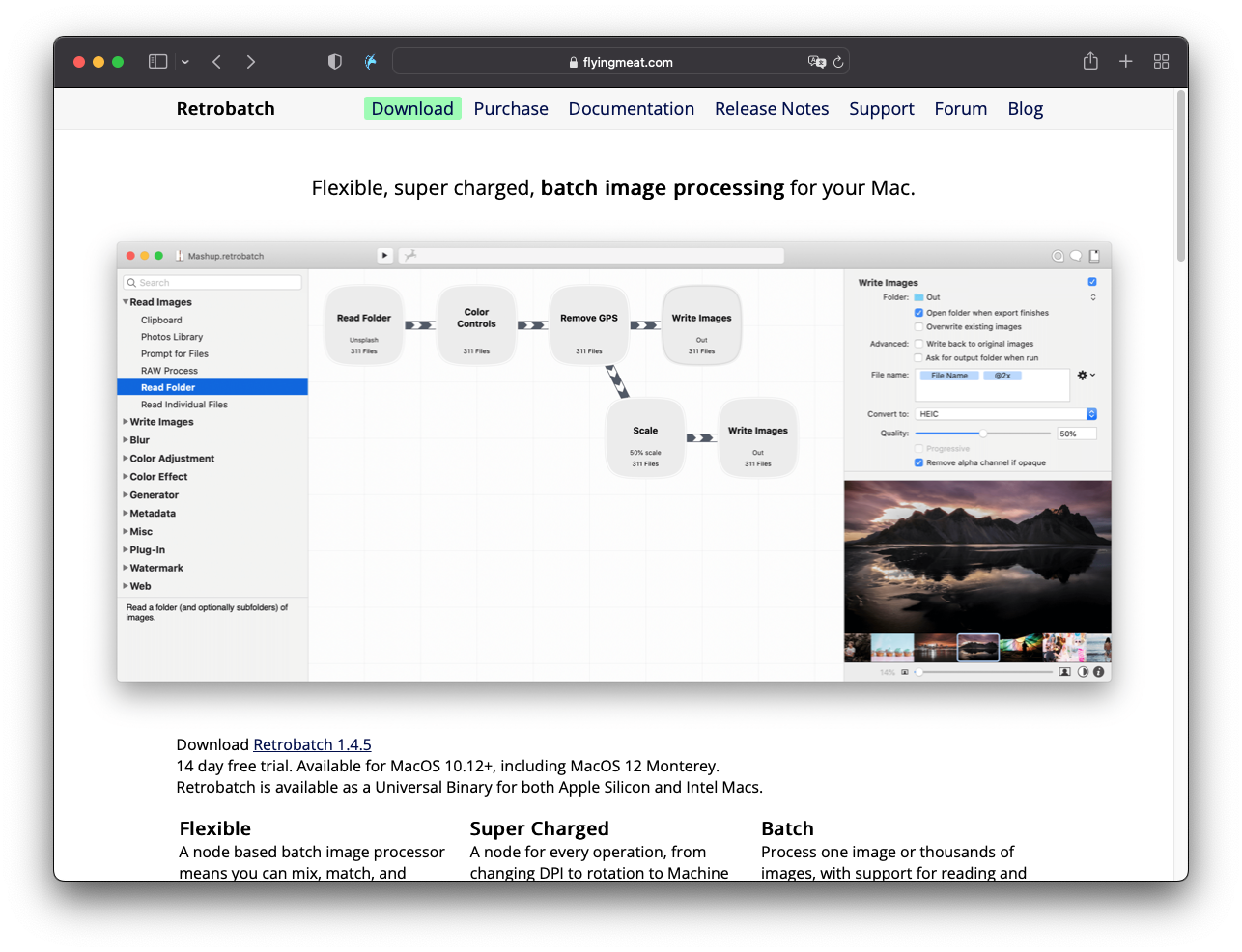
Task: Click the blue Out folder icon
Action: click(919, 297)
